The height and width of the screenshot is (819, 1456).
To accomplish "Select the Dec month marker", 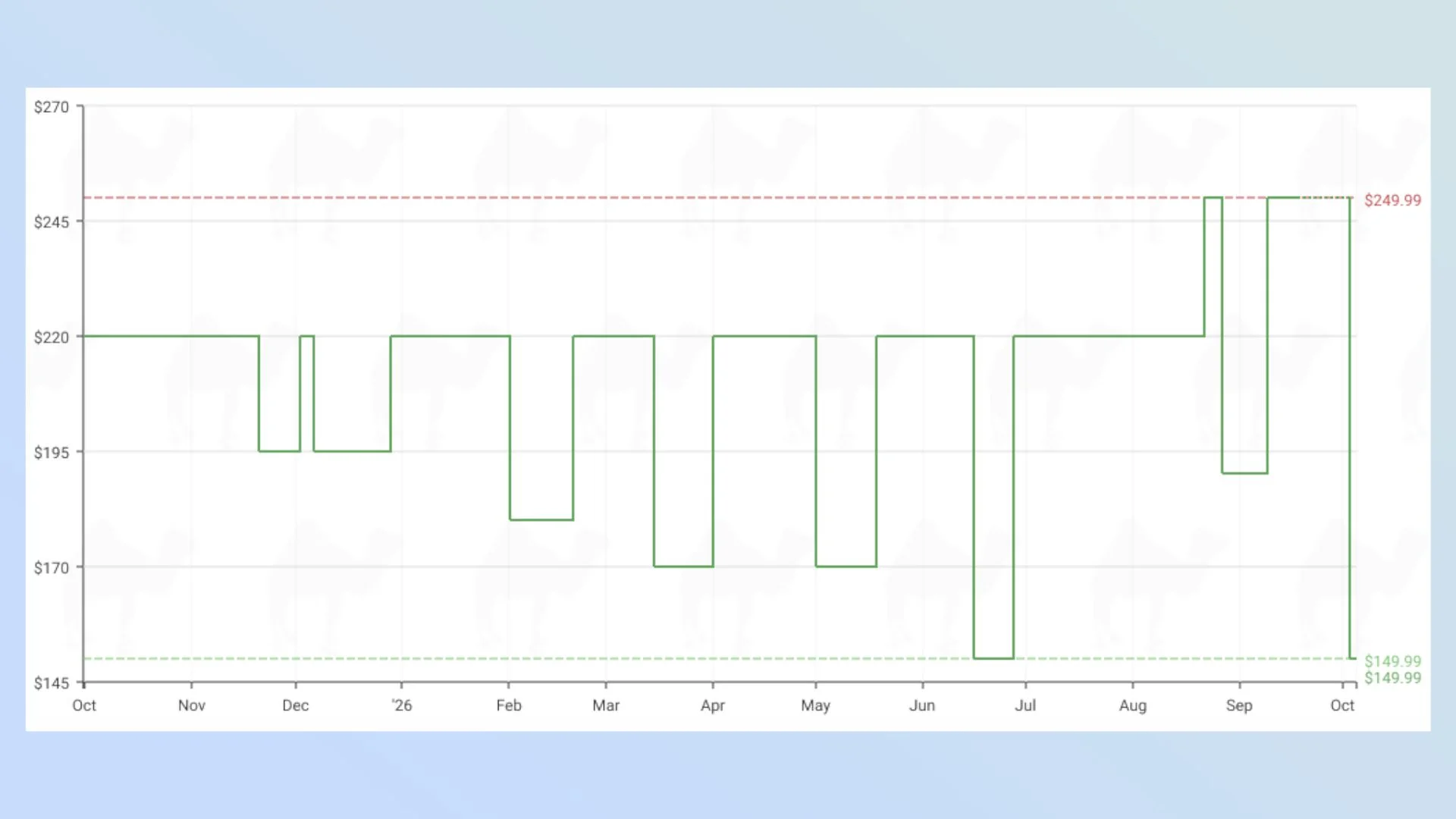I will point(295,705).
